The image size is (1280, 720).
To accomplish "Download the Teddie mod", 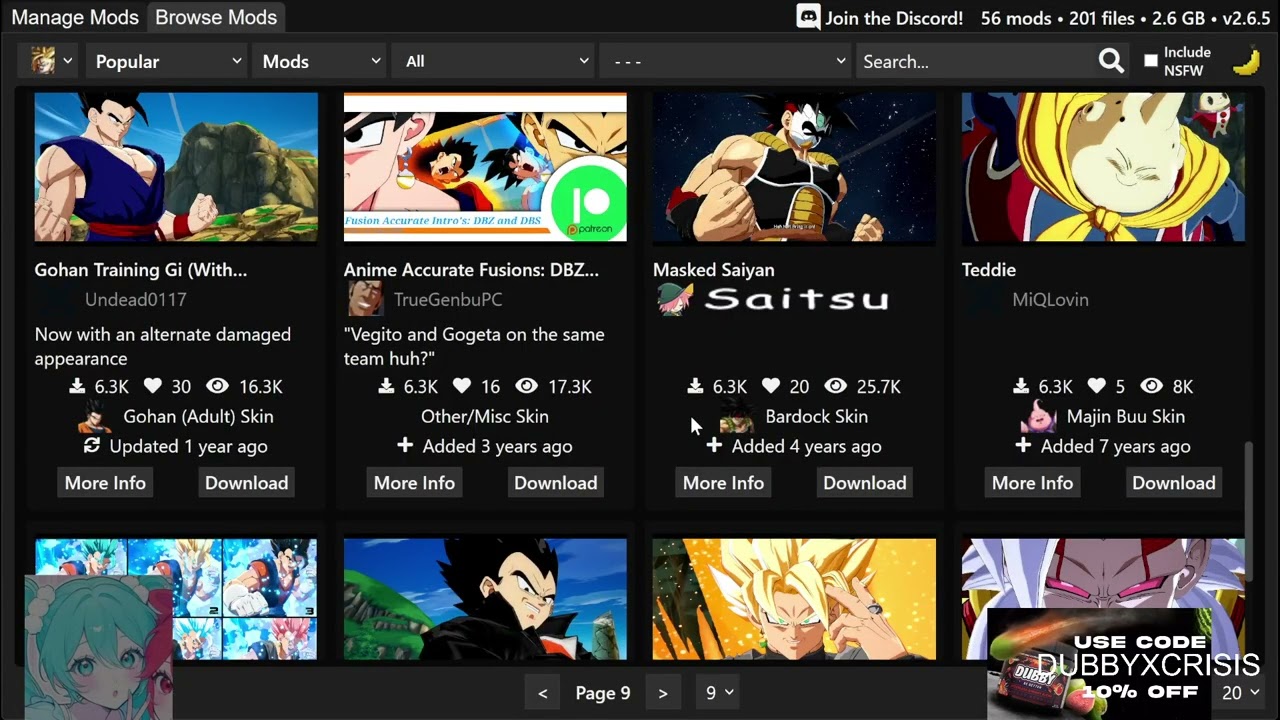I will 1173,483.
